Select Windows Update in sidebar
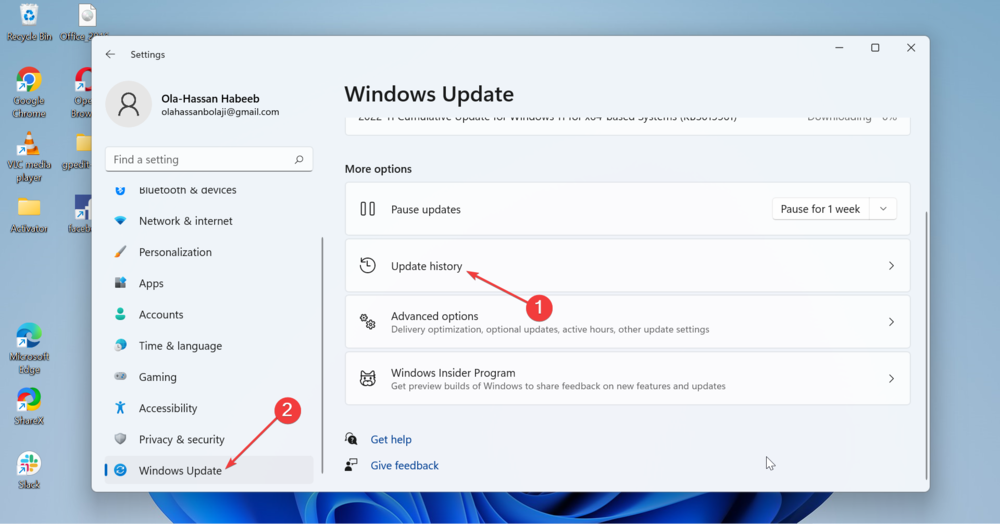This screenshot has width=1000, height=524. 209,470
